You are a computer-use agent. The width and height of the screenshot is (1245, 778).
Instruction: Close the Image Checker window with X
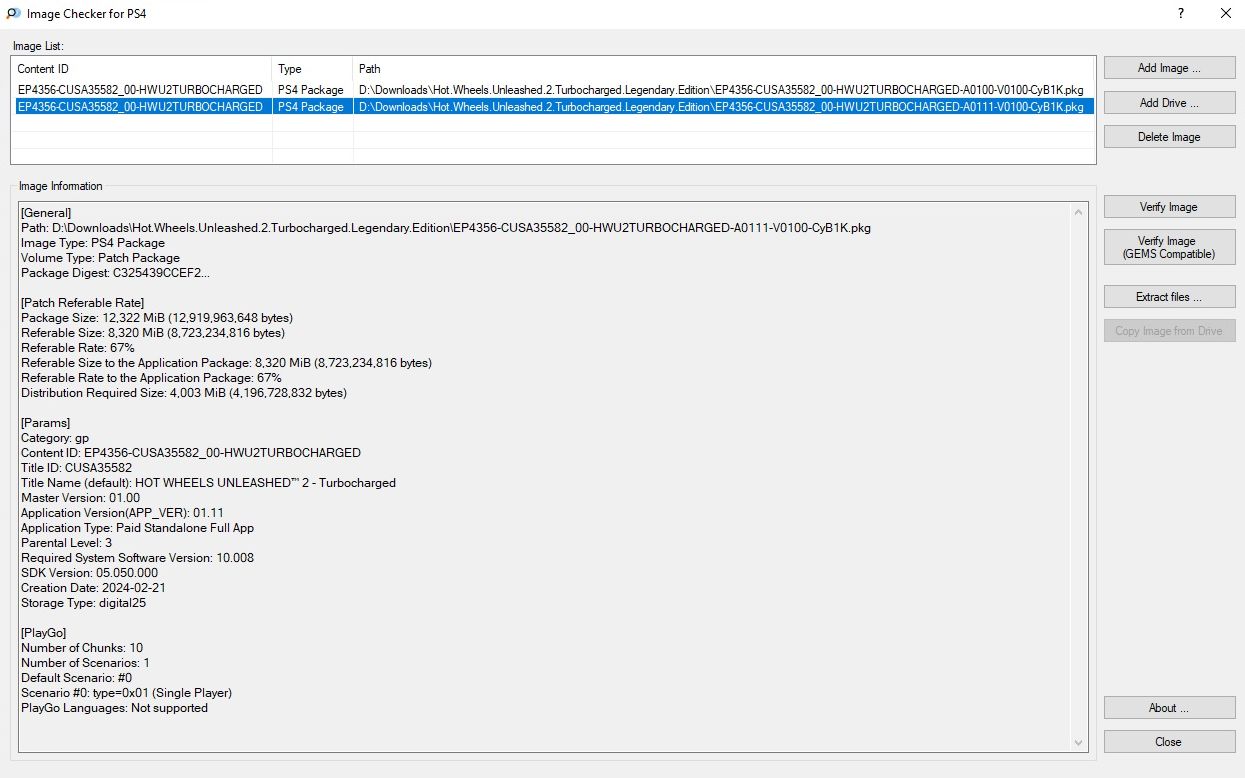pyautogui.click(x=1226, y=14)
